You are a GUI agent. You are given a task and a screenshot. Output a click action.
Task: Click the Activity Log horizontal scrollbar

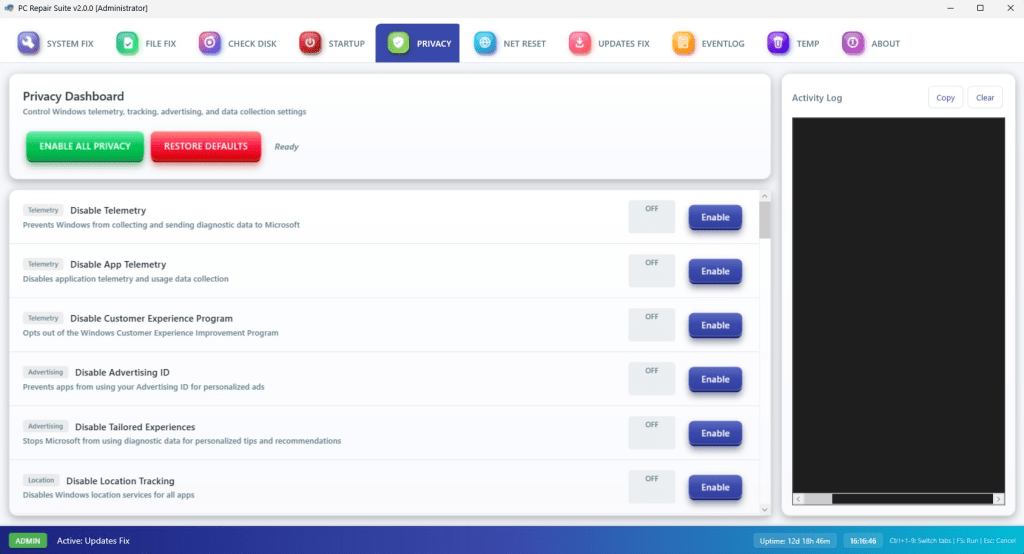tap(897, 498)
